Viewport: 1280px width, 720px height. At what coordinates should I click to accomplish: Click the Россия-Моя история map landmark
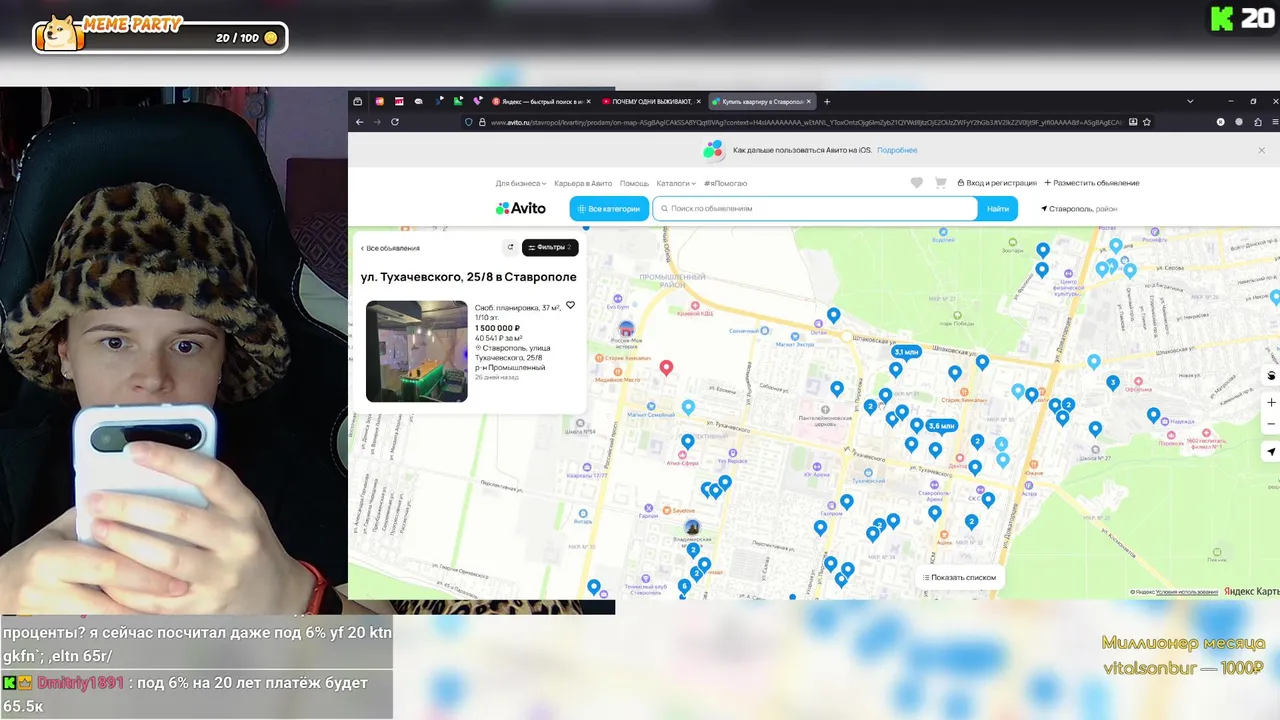(x=626, y=331)
